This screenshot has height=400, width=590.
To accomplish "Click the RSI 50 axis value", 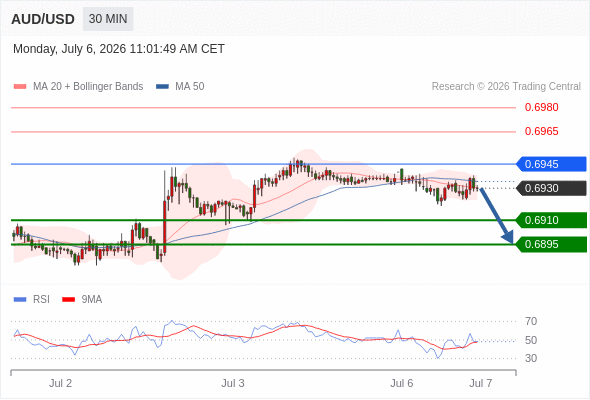I will pyautogui.click(x=531, y=340).
